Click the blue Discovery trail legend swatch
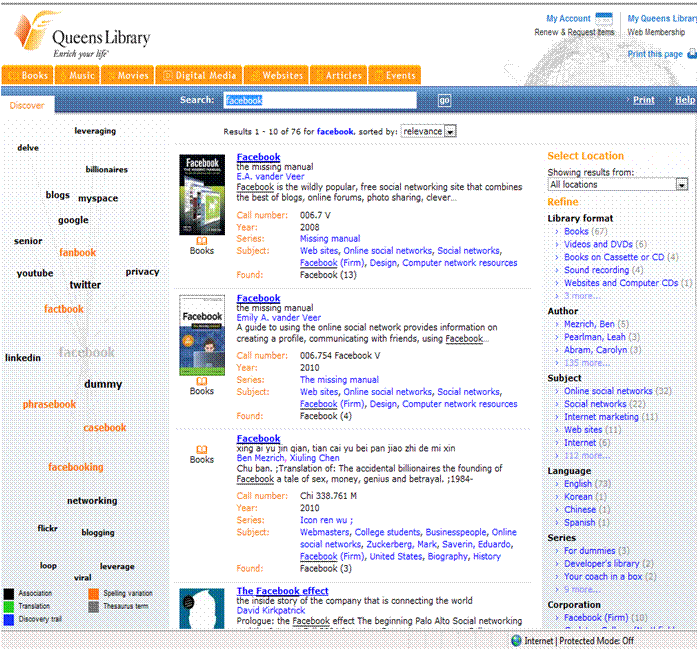 click(9, 619)
